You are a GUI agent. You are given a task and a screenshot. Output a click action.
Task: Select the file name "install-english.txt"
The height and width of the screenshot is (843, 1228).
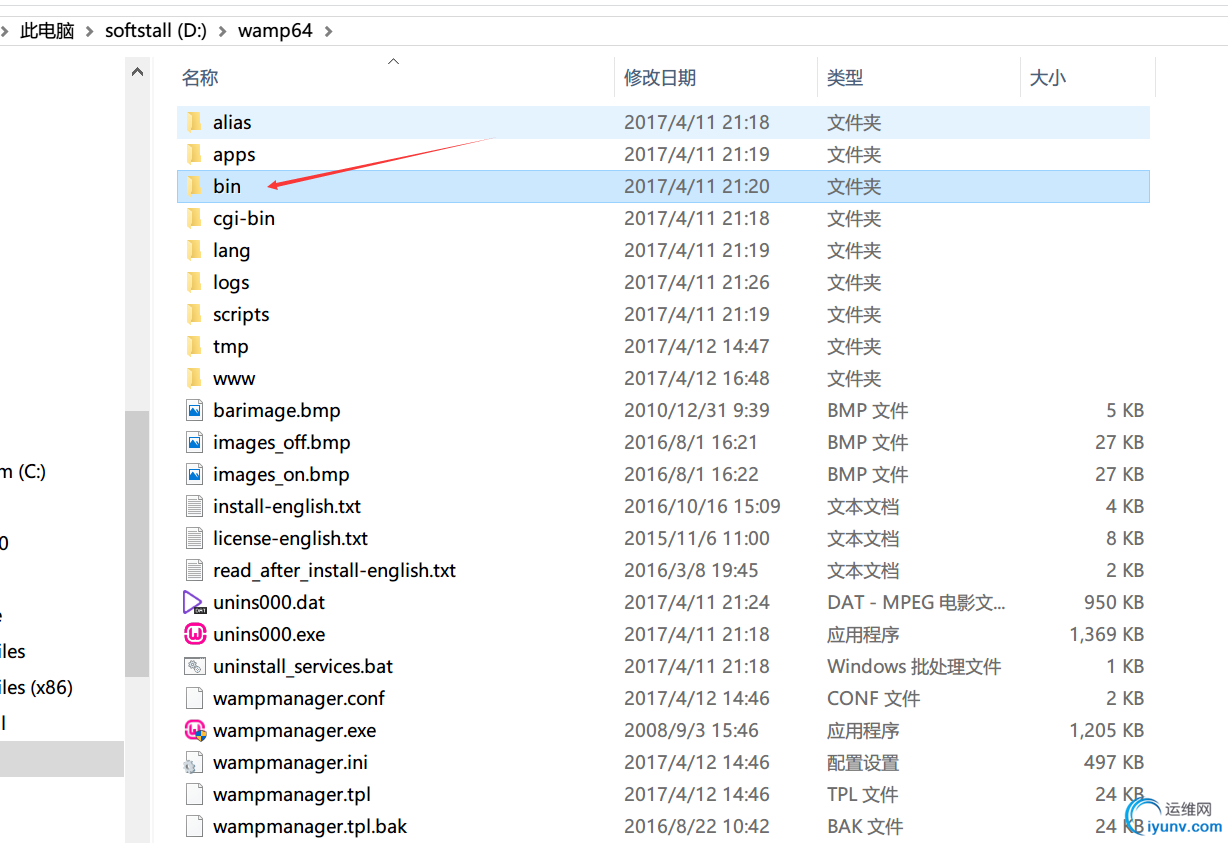pos(287,506)
